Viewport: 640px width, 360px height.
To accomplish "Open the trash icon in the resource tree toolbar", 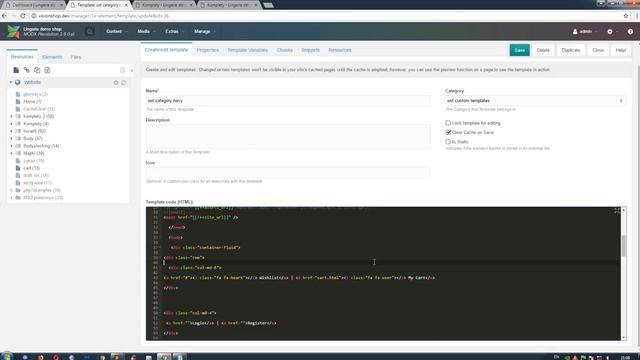I will pos(122,70).
